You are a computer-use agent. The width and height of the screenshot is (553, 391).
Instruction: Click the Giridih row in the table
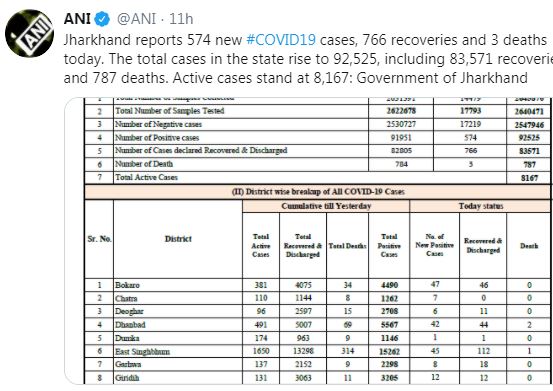pos(317,378)
